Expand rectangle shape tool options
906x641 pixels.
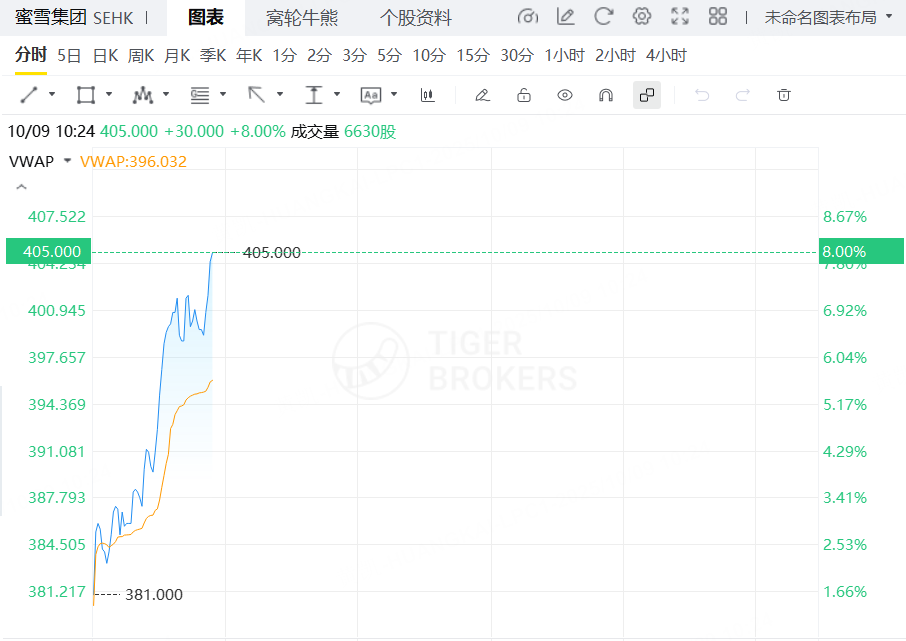109,94
